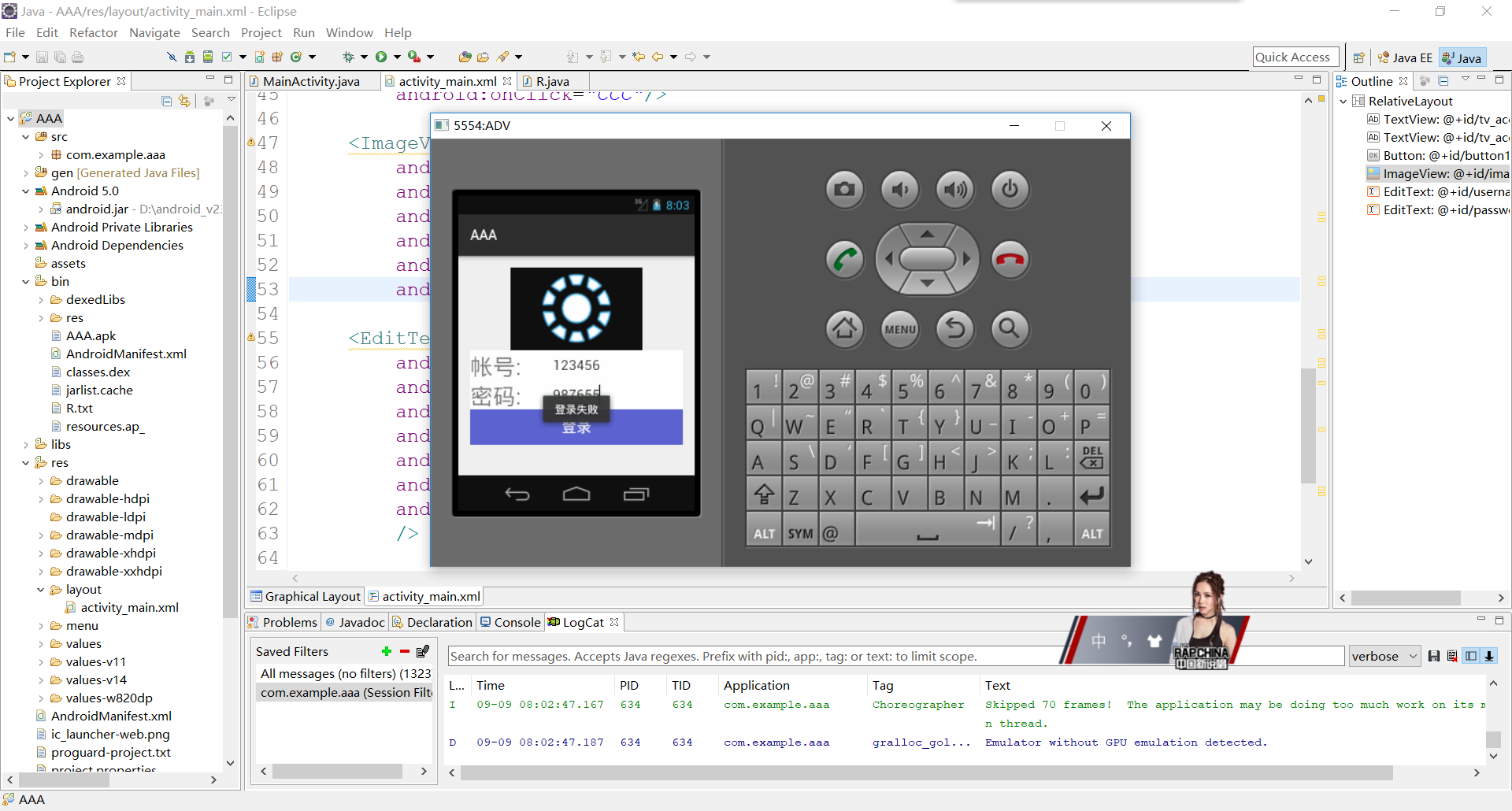1512x811 pixels.
Task: Open the Window menu
Action: [x=349, y=33]
